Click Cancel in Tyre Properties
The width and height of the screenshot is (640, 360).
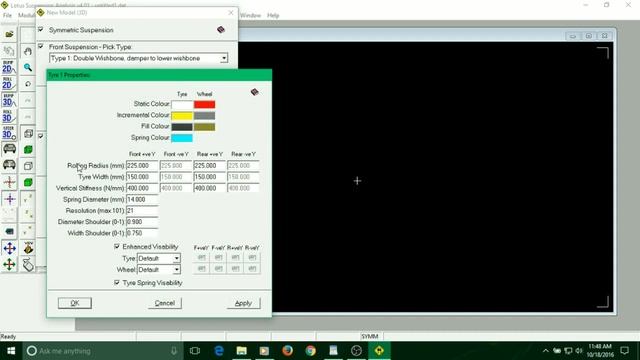point(165,303)
